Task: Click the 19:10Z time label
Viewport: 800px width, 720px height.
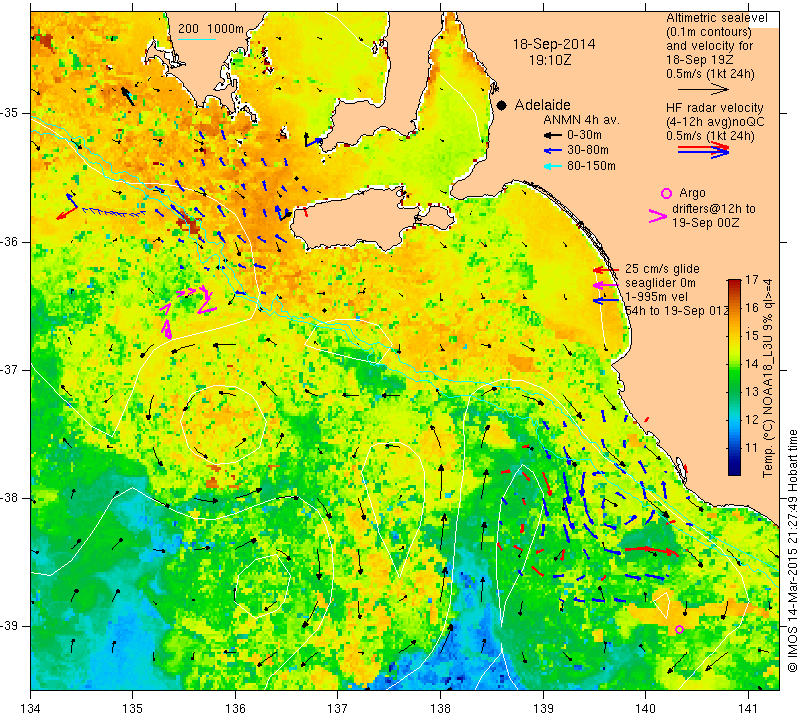Action: tap(550, 60)
